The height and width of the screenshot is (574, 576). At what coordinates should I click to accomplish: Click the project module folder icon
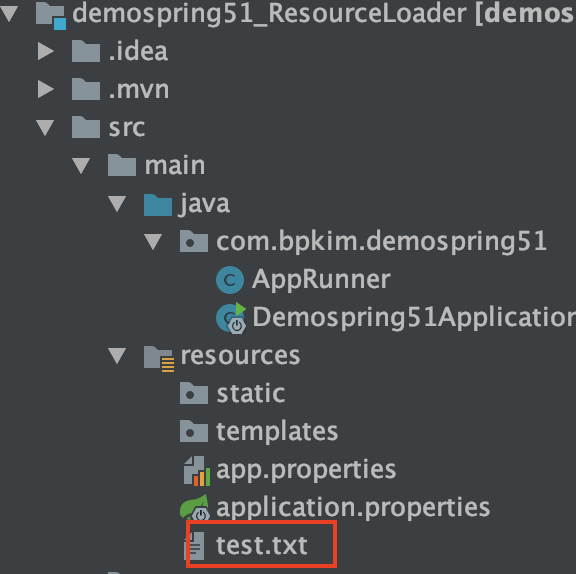(51, 15)
